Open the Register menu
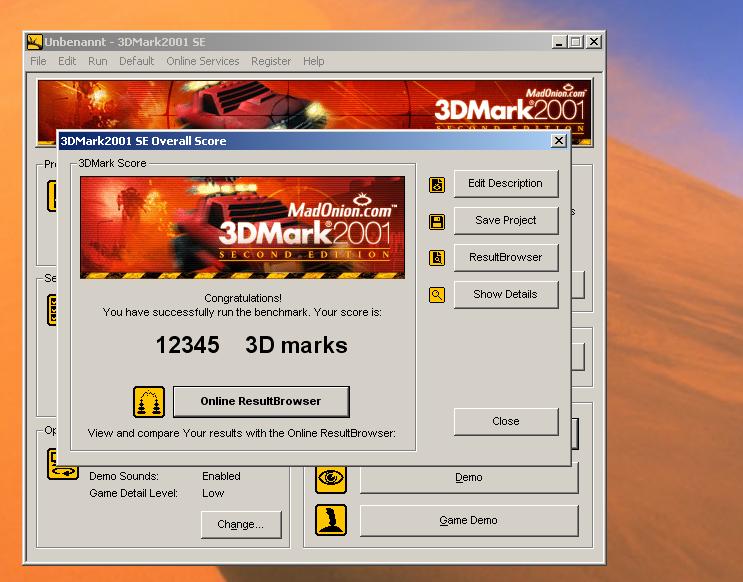 click(x=271, y=61)
